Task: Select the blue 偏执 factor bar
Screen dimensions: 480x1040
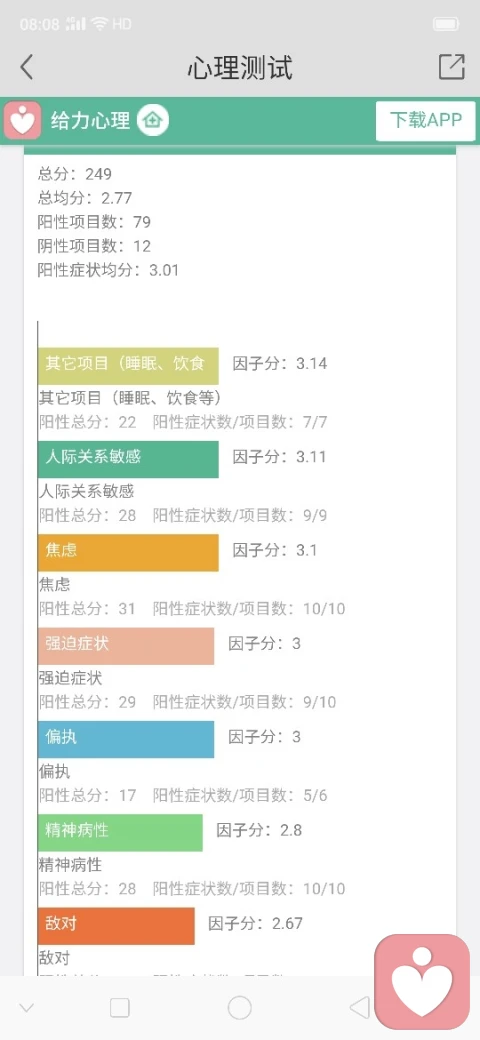Action: (x=126, y=740)
